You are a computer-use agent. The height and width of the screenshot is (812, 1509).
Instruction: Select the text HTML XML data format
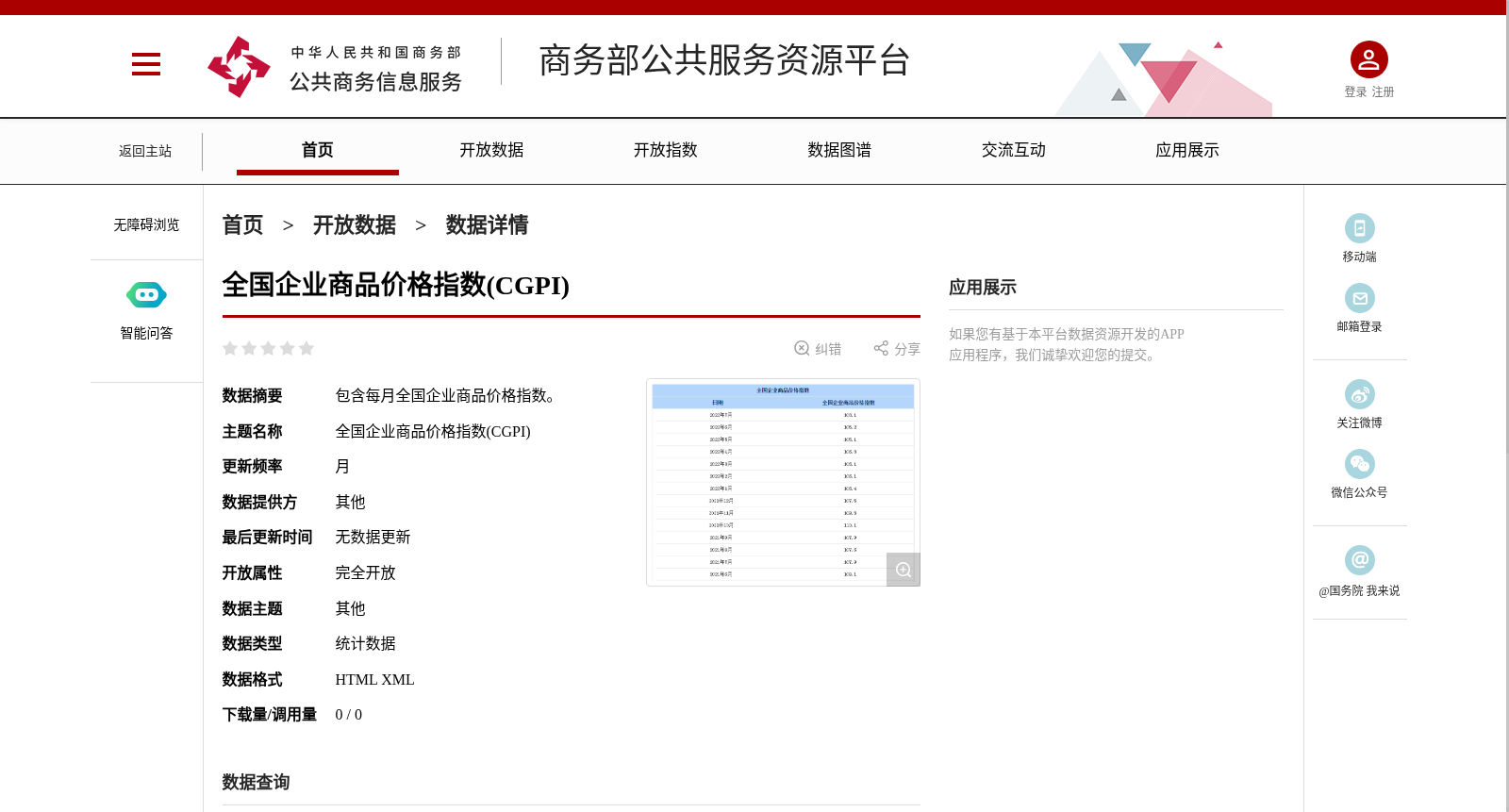coord(374,679)
